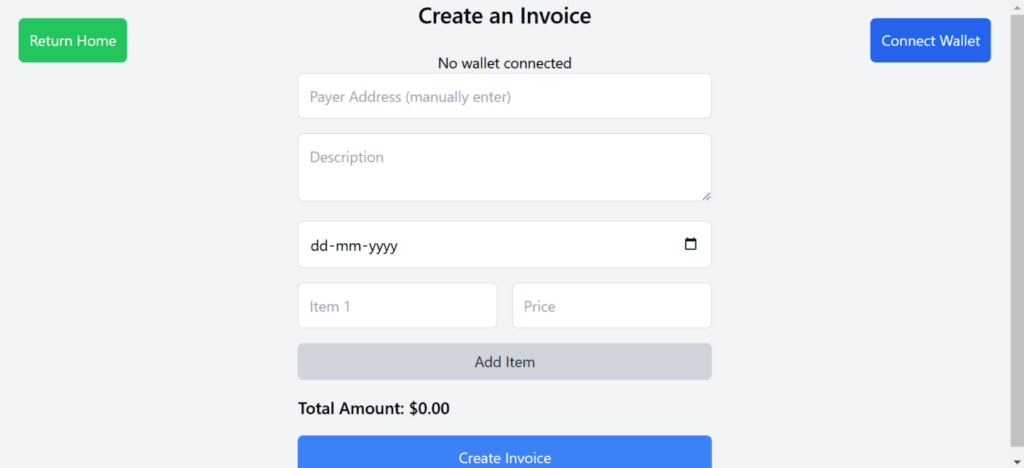Image resolution: width=1024 pixels, height=468 pixels.
Task: Focus the Price input field
Action: pyautogui.click(x=611, y=306)
